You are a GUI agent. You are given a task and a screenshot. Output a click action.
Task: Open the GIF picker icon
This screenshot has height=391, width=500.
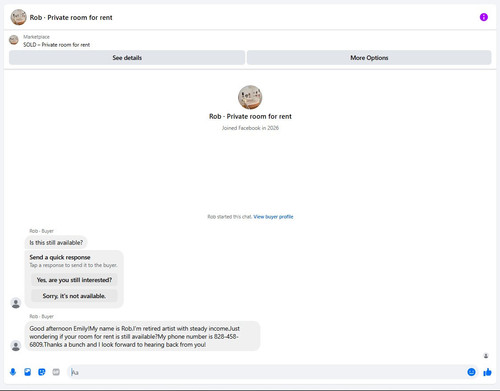(x=56, y=372)
